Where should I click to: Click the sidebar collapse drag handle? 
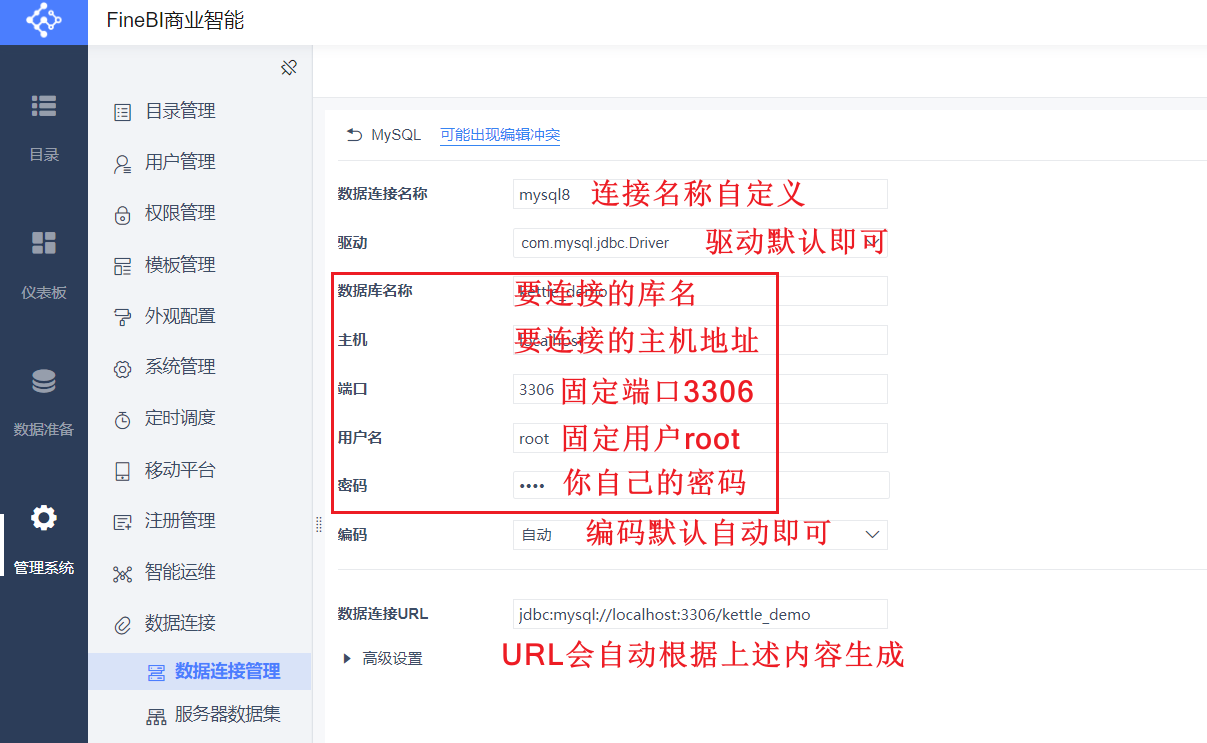(318, 524)
